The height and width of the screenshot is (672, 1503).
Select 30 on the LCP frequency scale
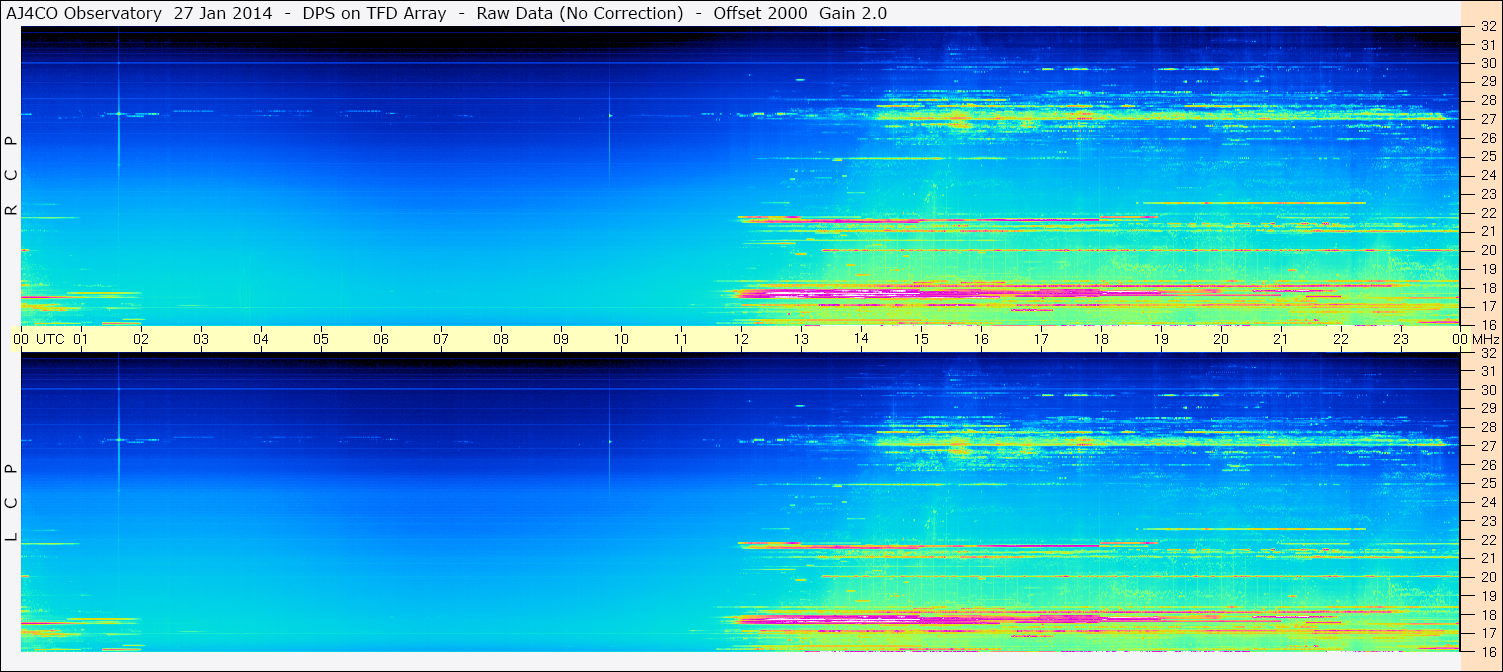(x=1488, y=390)
